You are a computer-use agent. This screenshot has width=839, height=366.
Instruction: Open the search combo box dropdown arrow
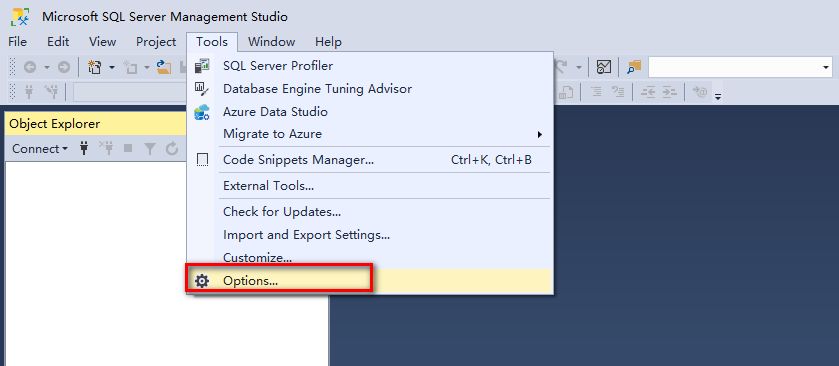(826, 67)
